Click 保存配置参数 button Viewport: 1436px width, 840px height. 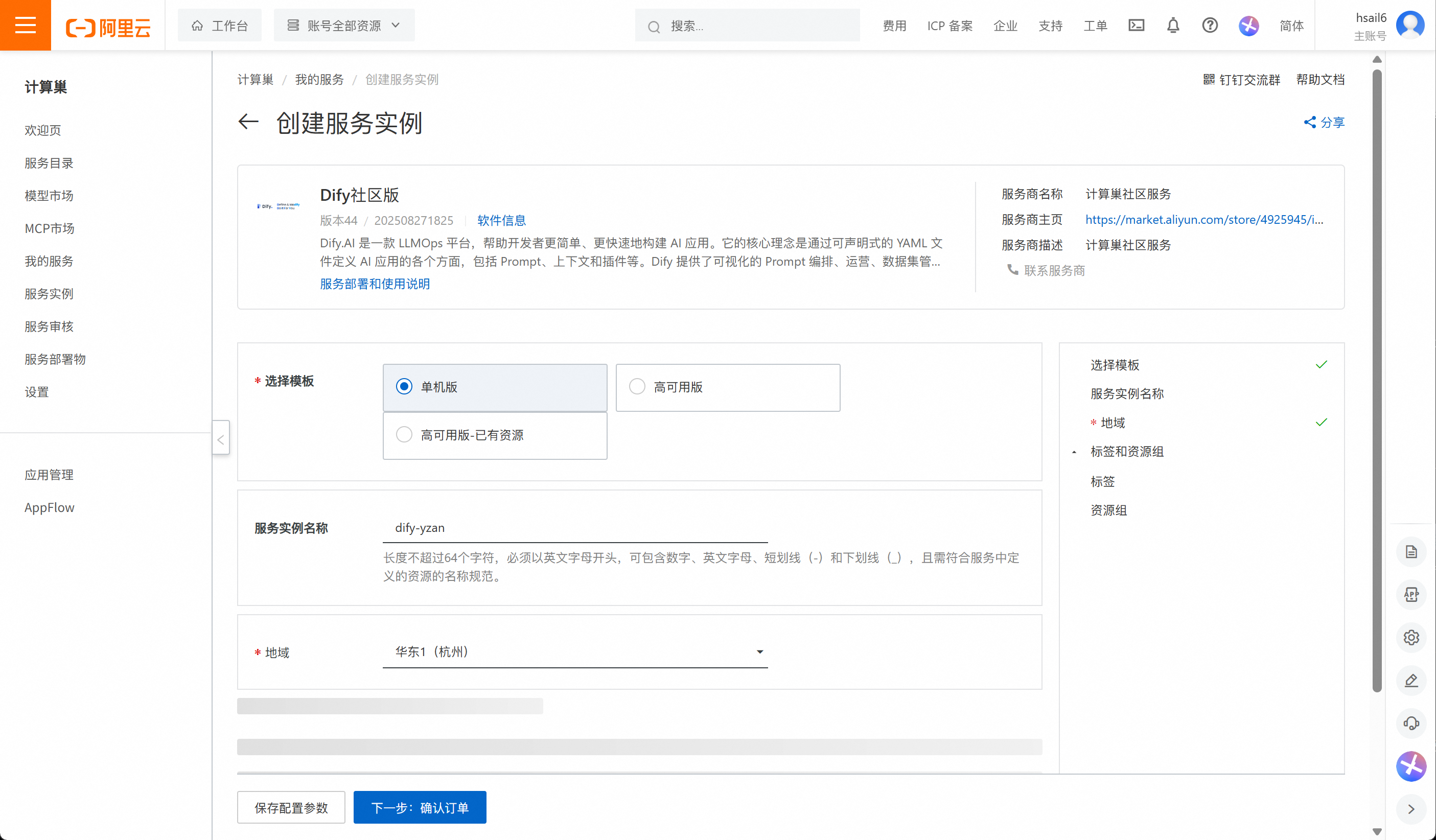coord(291,807)
